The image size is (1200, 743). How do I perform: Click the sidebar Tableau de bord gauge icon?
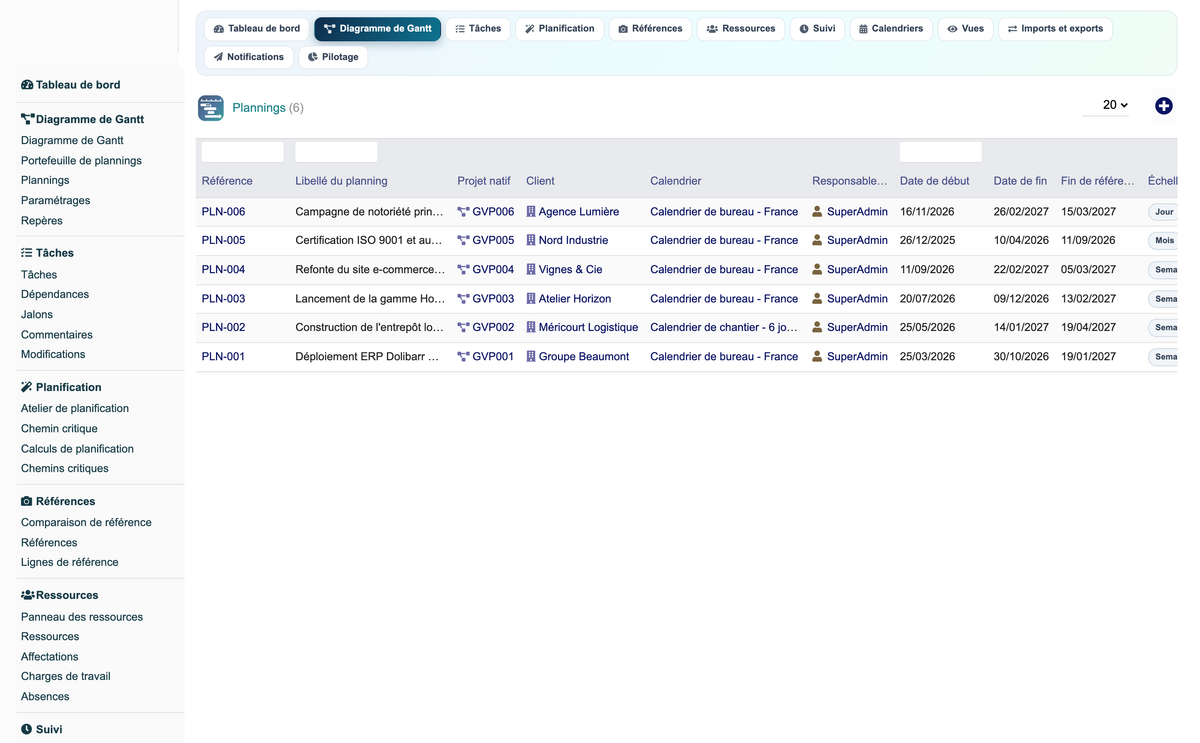point(27,85)
